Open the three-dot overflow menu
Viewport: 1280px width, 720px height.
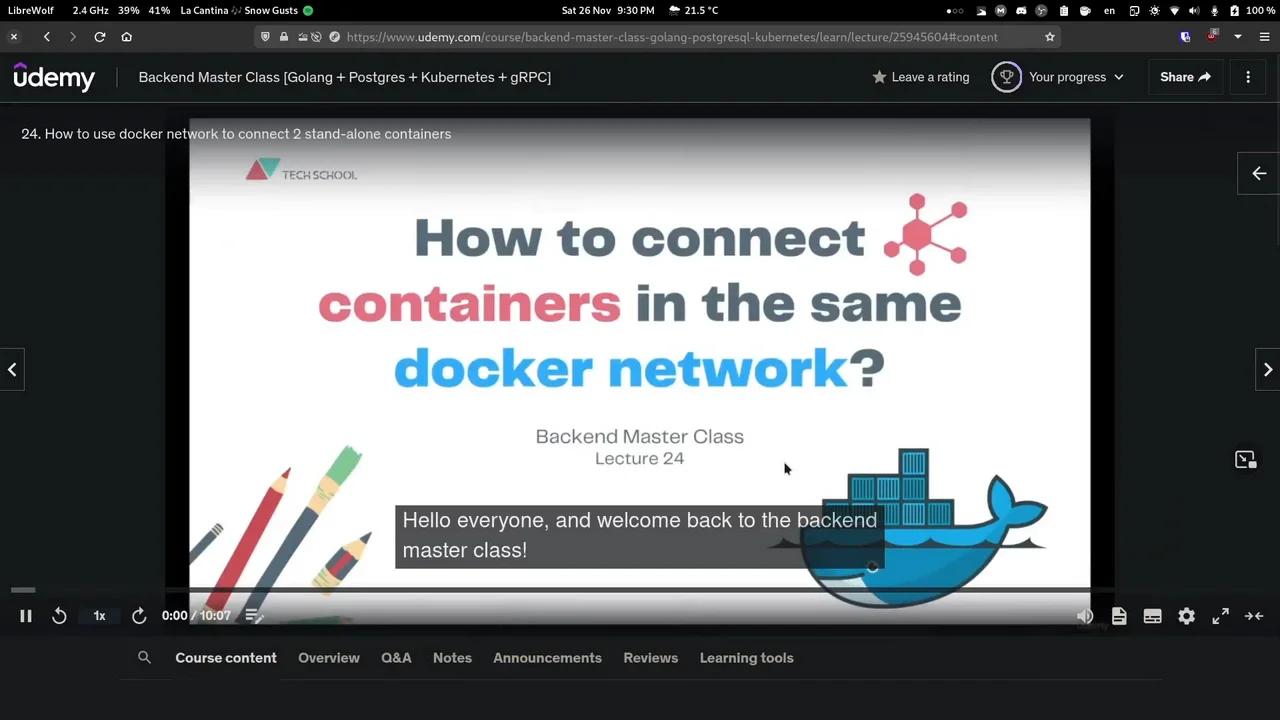(x=1248, y=77)
